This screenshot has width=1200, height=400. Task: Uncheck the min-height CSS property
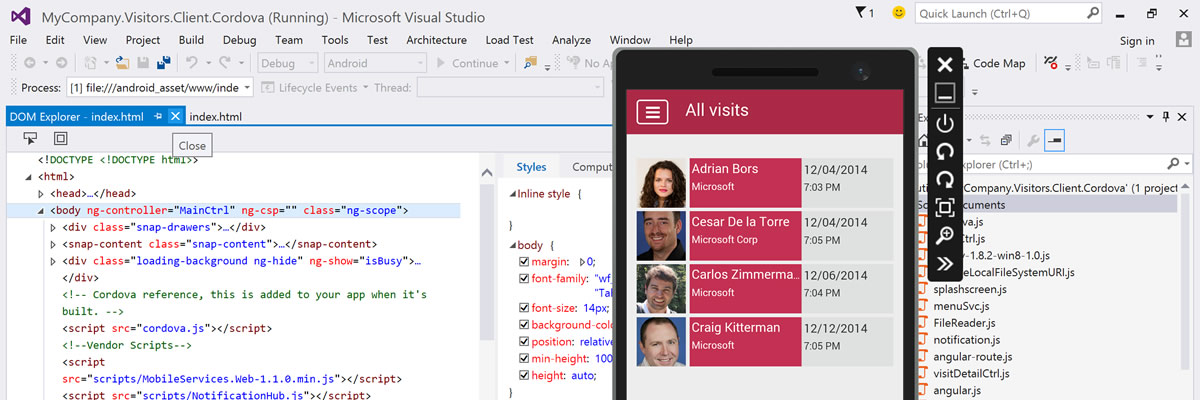(524, 357)
